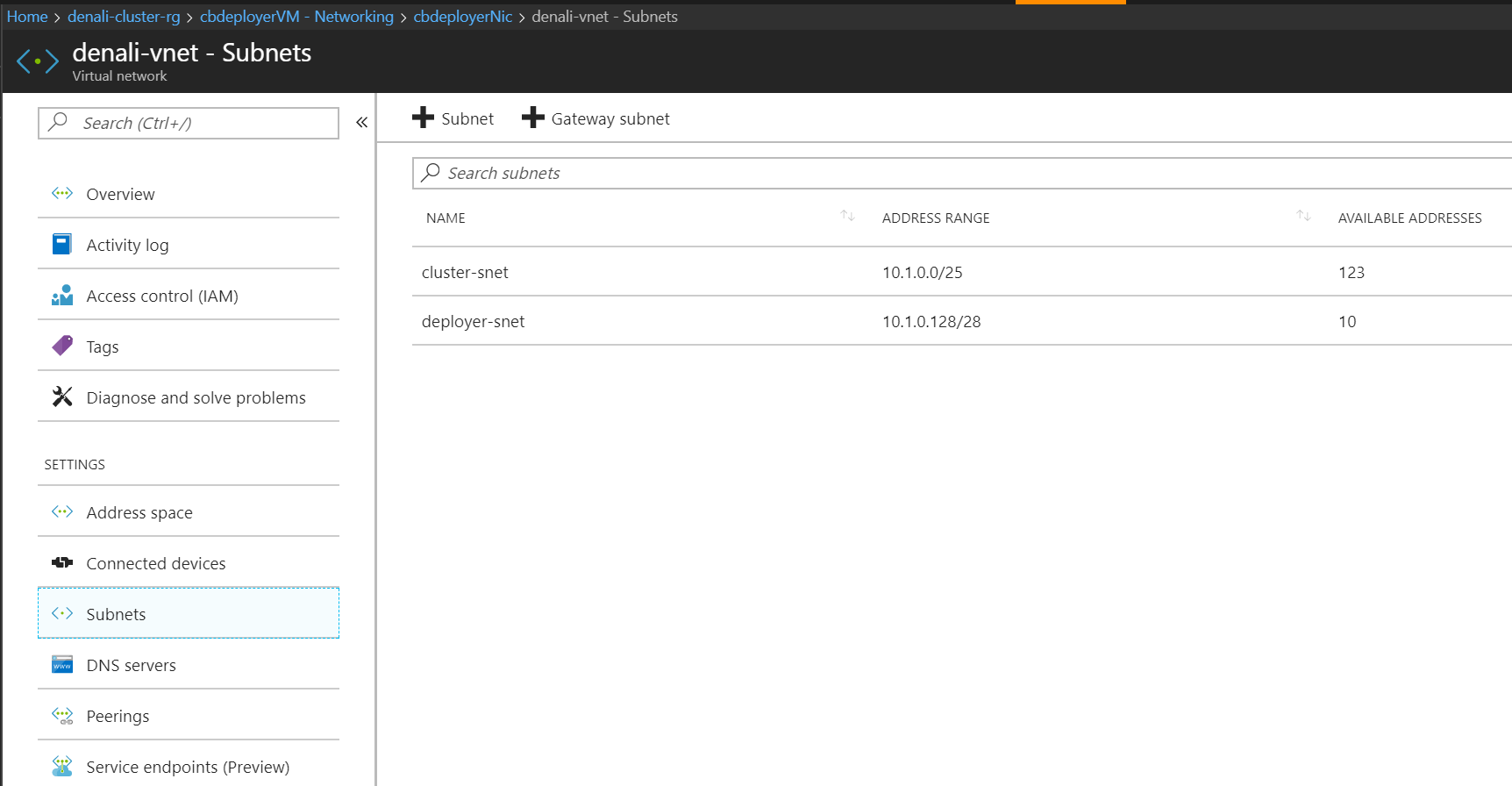This screenshot has width=1512, height=786.
Task: Go to Access control (IAM)
Action: pos(189,296)
